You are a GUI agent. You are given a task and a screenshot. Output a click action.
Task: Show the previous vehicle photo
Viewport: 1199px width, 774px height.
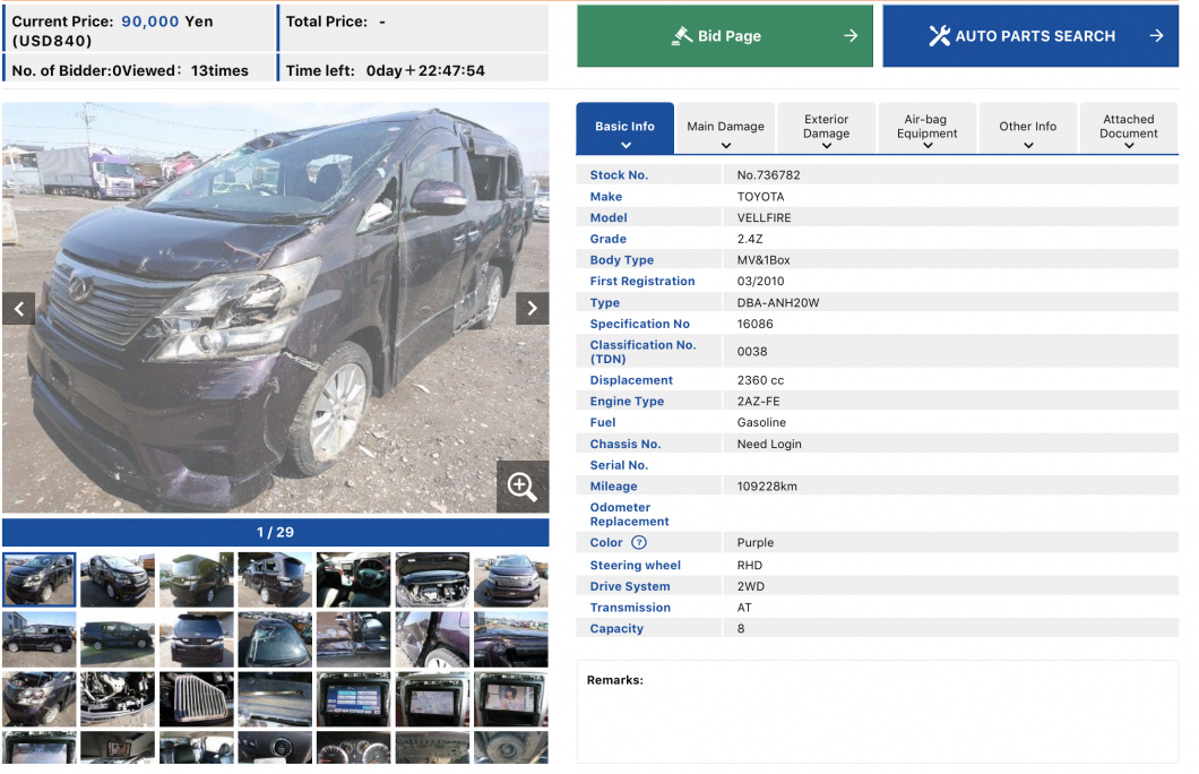[x=18, y=308]
